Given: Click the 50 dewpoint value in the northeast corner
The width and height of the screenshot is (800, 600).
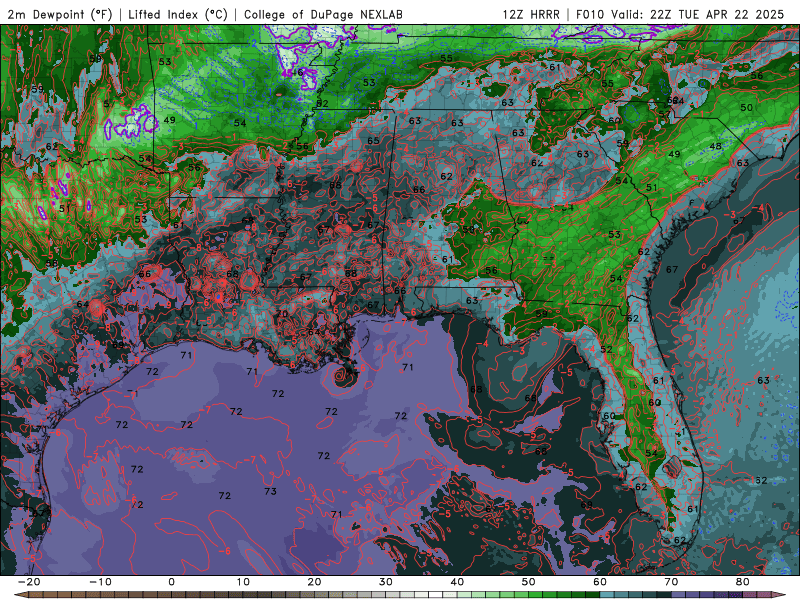Looking at the screenshot, I should tap(746, 107).
